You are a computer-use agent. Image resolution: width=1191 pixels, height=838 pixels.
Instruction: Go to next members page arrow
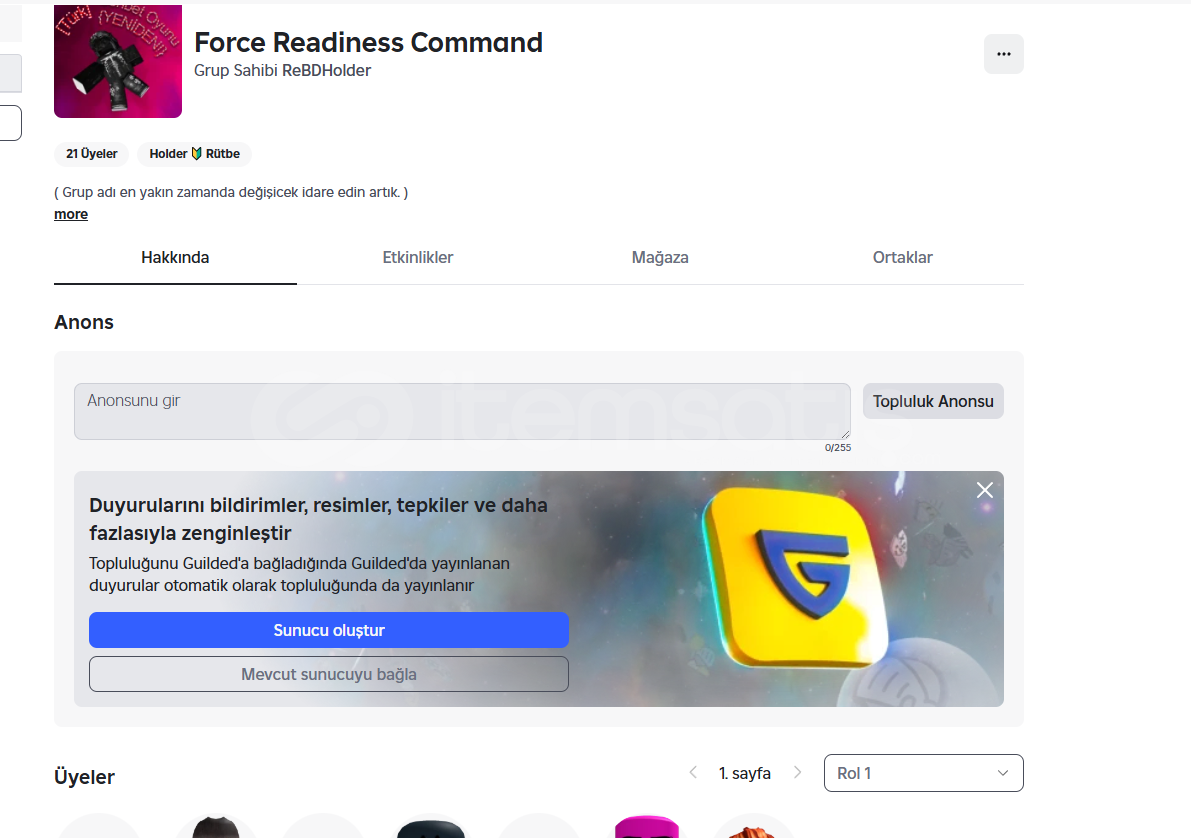pyautogui.click(x=797, y=773)
